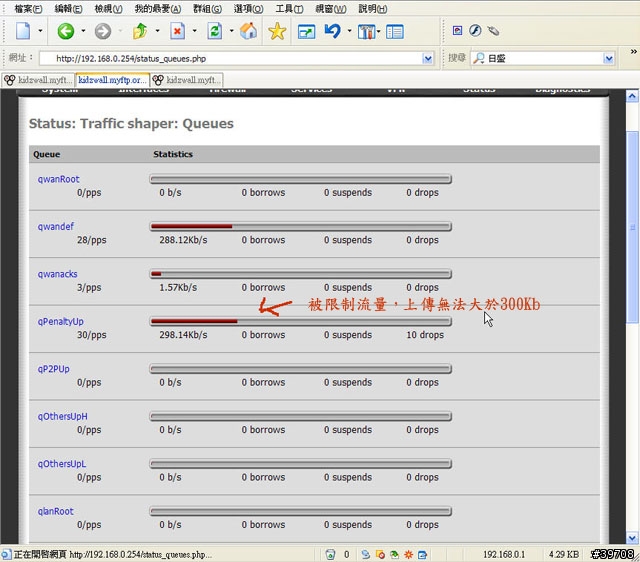Open the 檢視(V) menu
This screenshot has width=640, height=562.
108,9
